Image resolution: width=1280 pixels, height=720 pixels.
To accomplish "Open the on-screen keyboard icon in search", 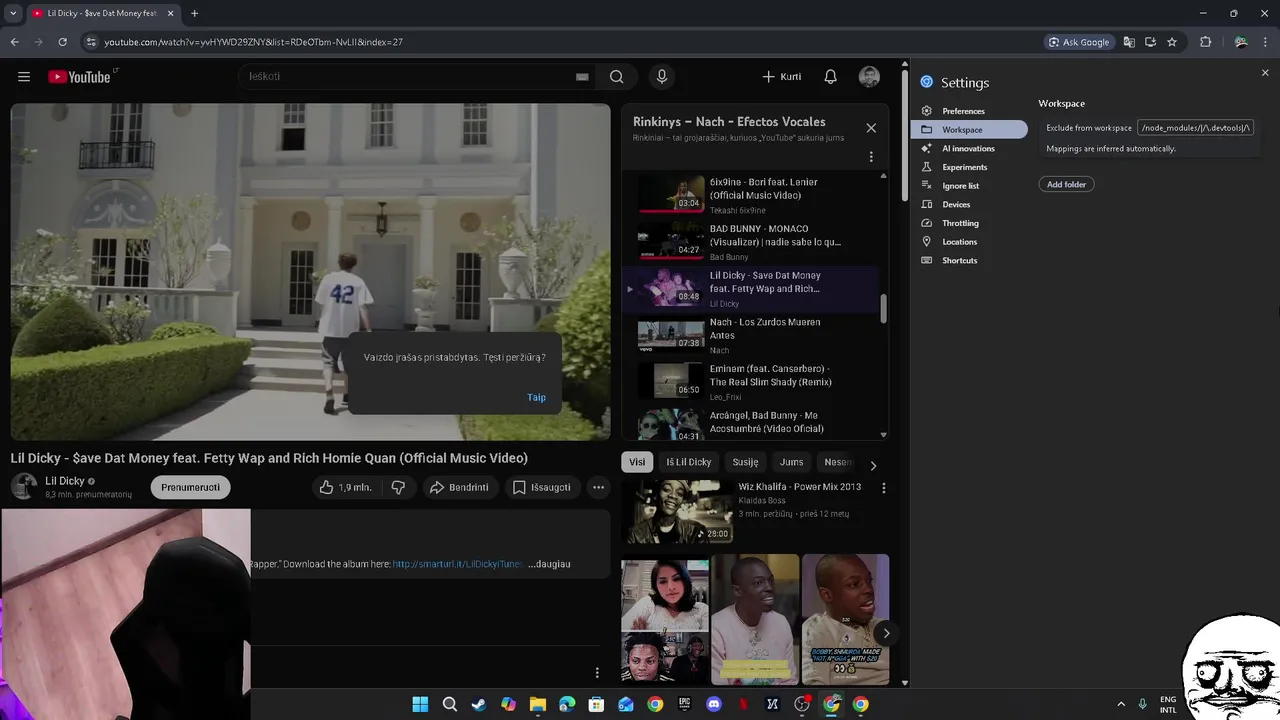I will (x=582, y=77).
